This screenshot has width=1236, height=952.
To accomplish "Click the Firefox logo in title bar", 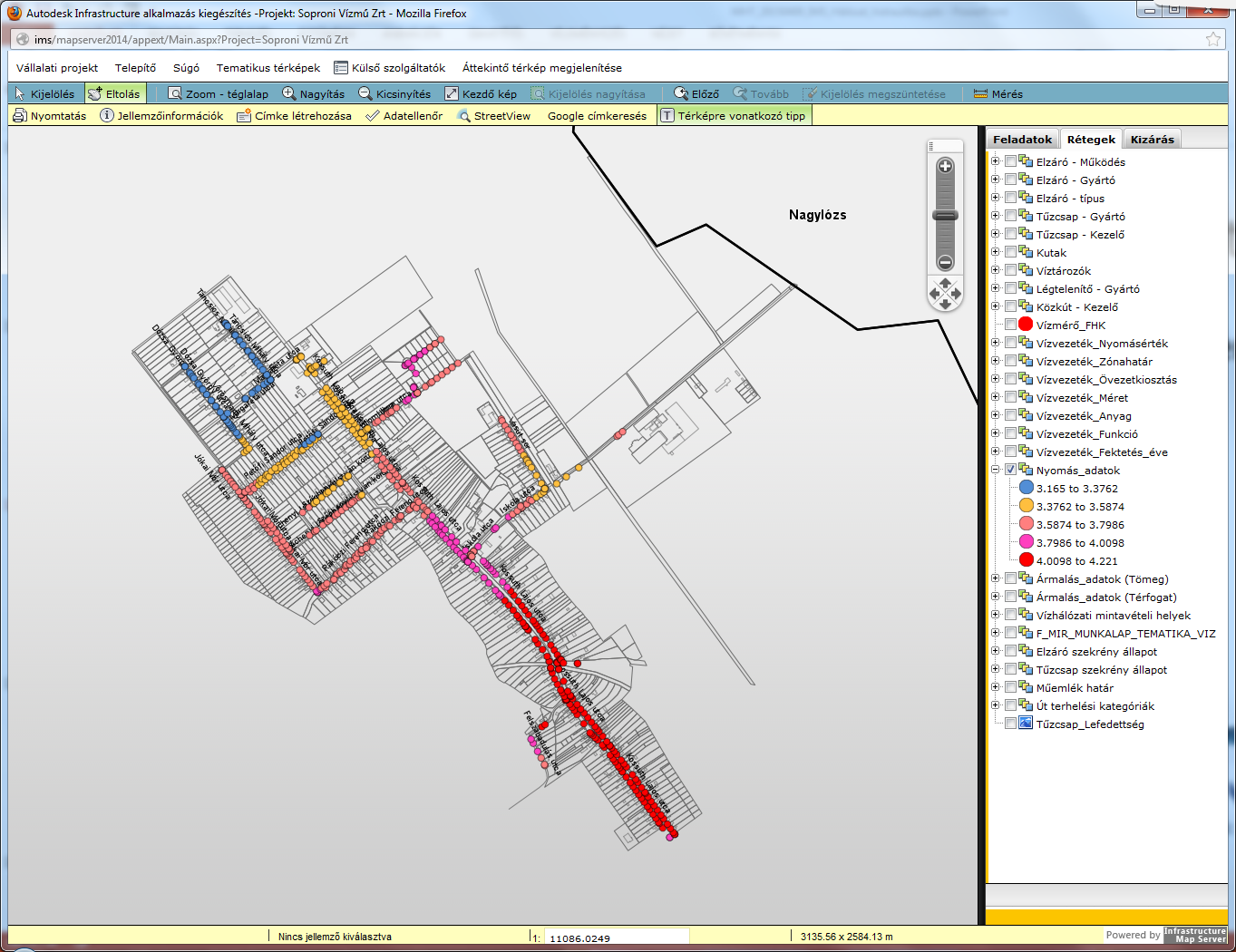I will click(x=14, y=13).
